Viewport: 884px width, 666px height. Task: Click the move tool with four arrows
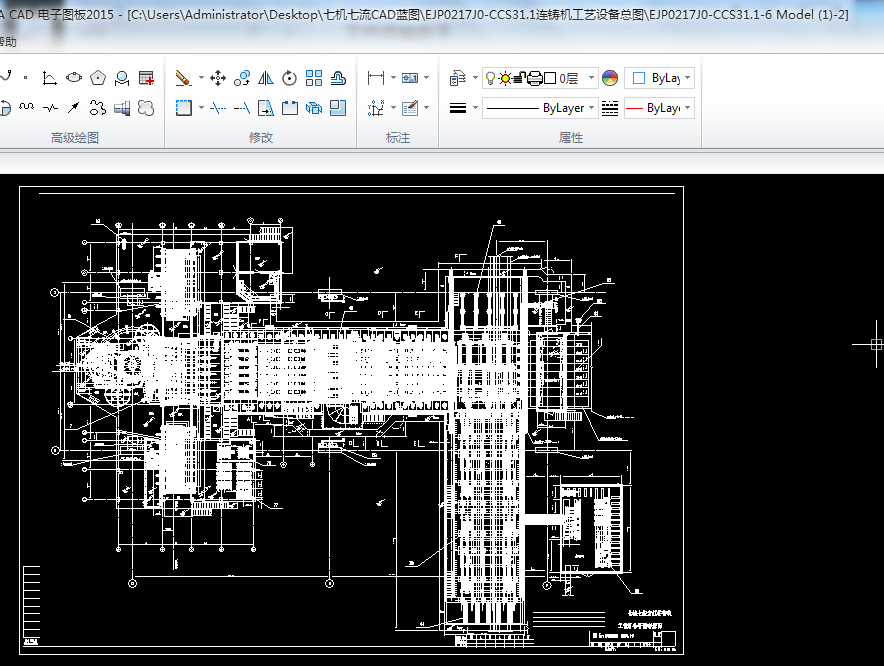[x=217, y=78]
